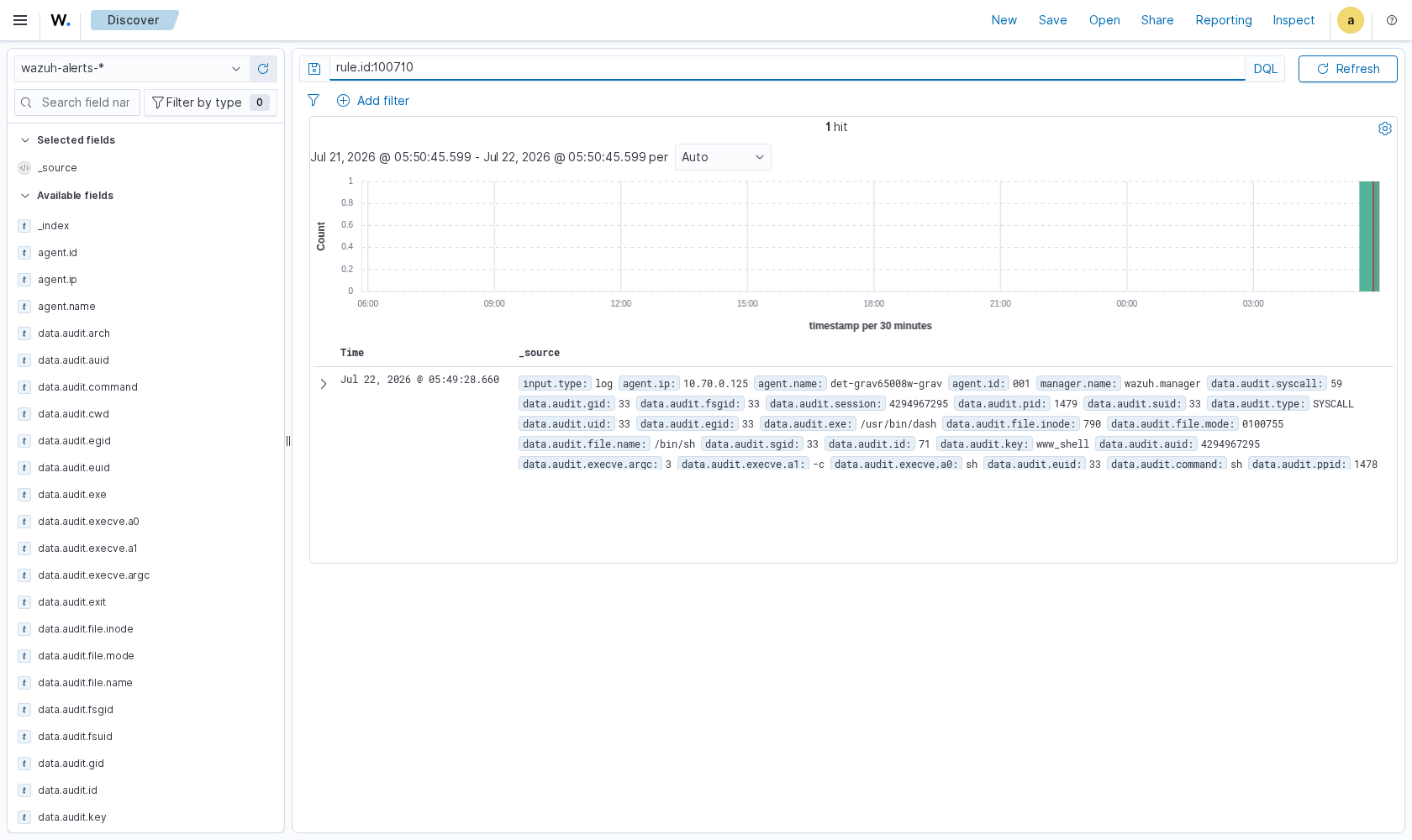Open the Reporting menu

1224,20
